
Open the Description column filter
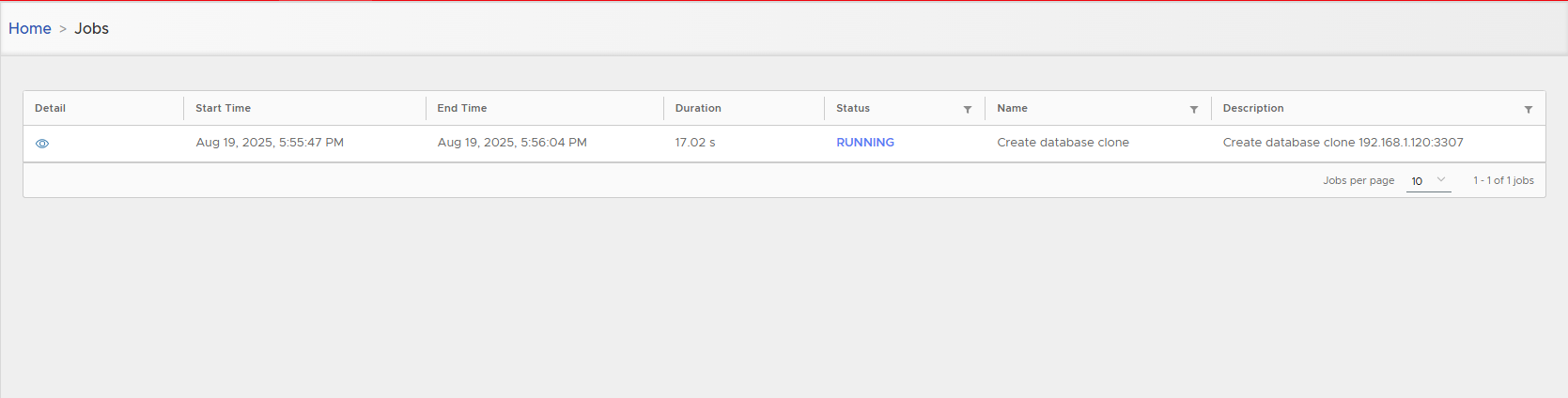click(1529, 110)
